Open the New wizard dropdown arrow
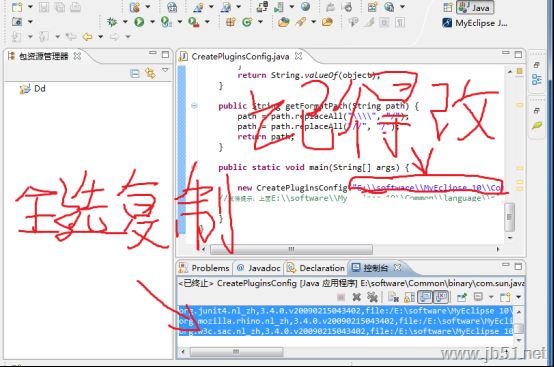Screen dimensions: 554x367 pyautogui.click(x=30, y=7)
